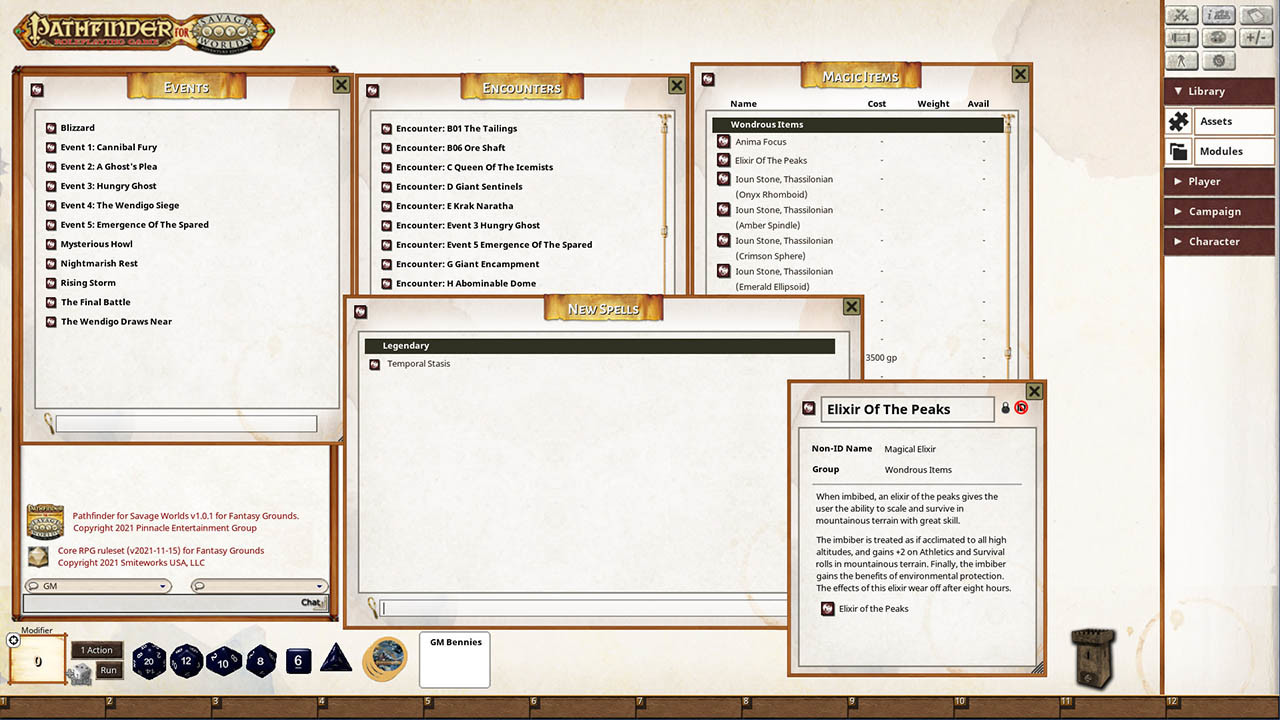Viewport: 1280px width, 720px height.
Task: Open the Options gear icon
Action: click(x=1218, y=60)
